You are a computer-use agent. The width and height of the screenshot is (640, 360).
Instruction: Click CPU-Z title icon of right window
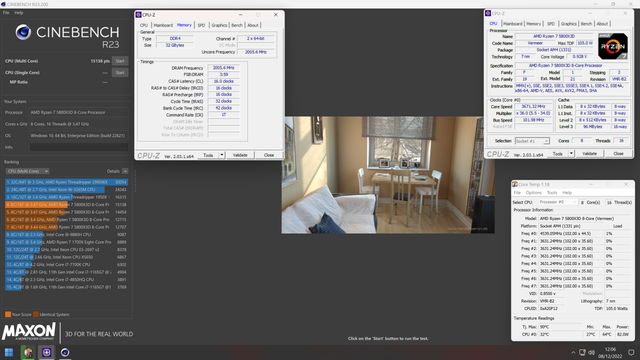coord(488,13)
